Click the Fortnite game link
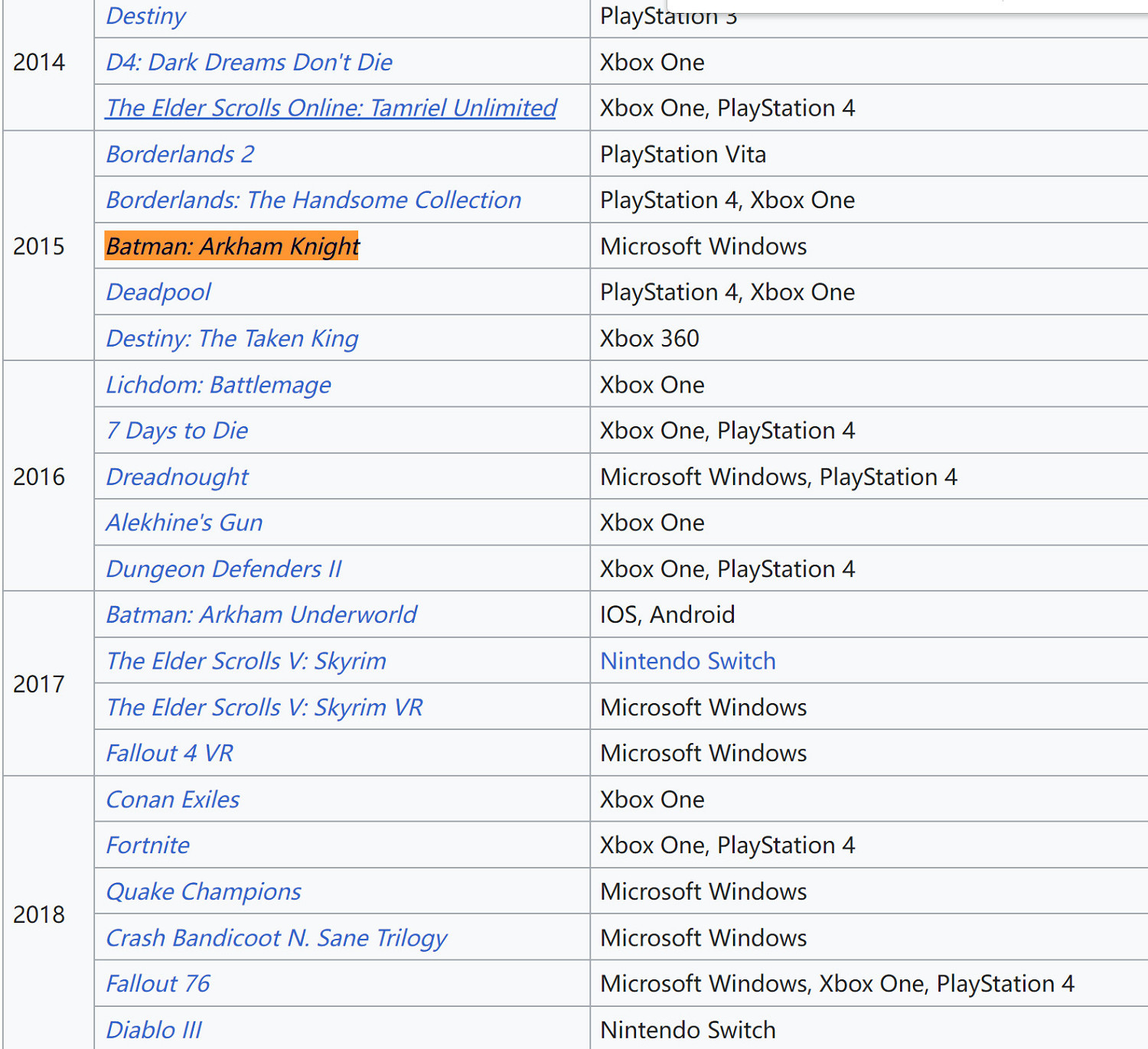 [x=148, y=845]
